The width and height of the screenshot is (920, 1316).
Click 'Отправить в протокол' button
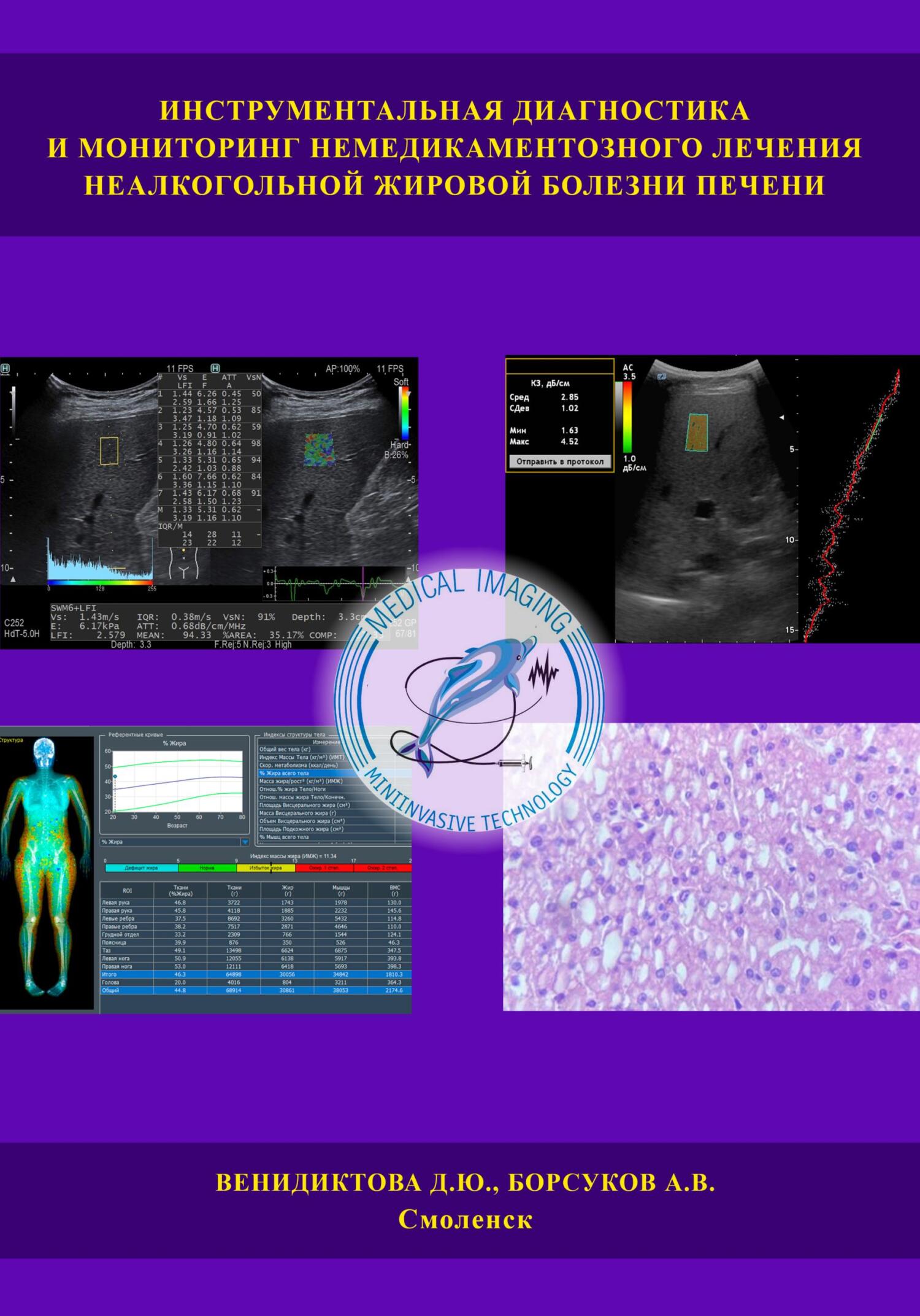[560, 462]
